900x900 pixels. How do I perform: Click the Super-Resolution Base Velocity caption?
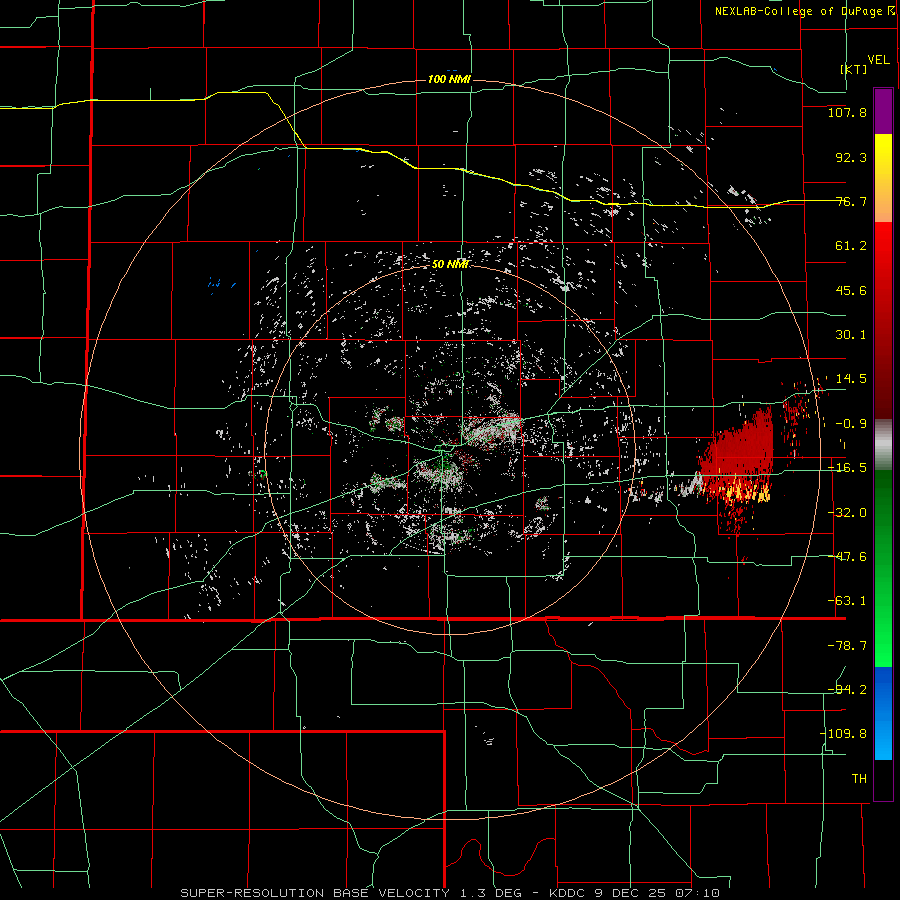click(449, 893)
